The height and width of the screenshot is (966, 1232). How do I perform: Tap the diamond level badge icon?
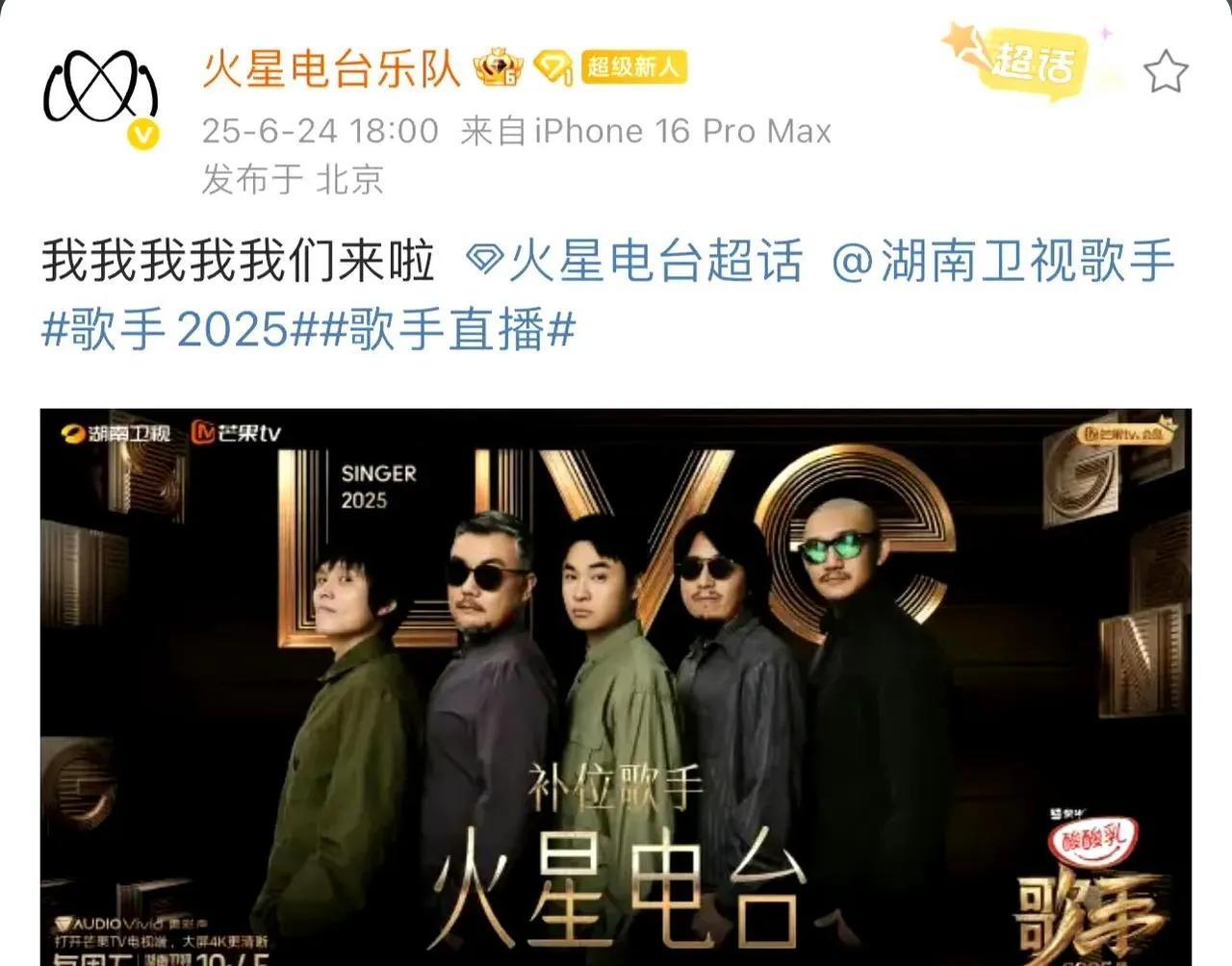point(552,67)
